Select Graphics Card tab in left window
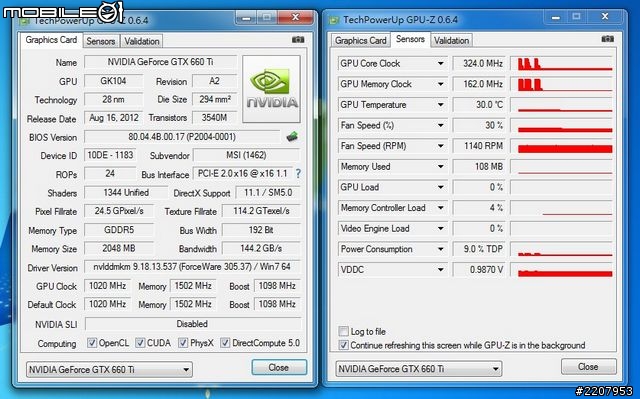This screenshot has height=399, width=640. click(51, 40)
